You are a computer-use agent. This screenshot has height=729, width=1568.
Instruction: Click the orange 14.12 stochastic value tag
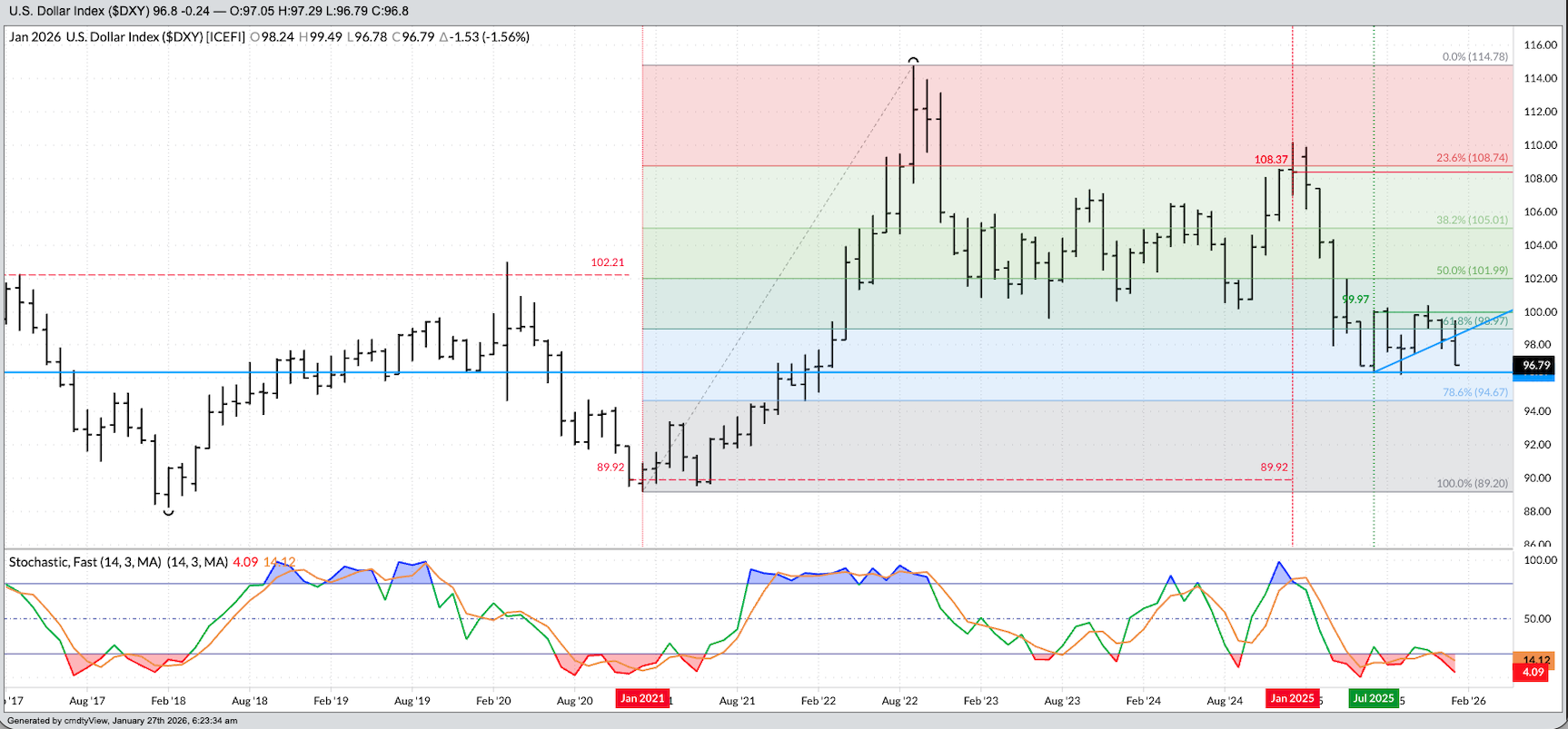click(x=1534, y=660)
